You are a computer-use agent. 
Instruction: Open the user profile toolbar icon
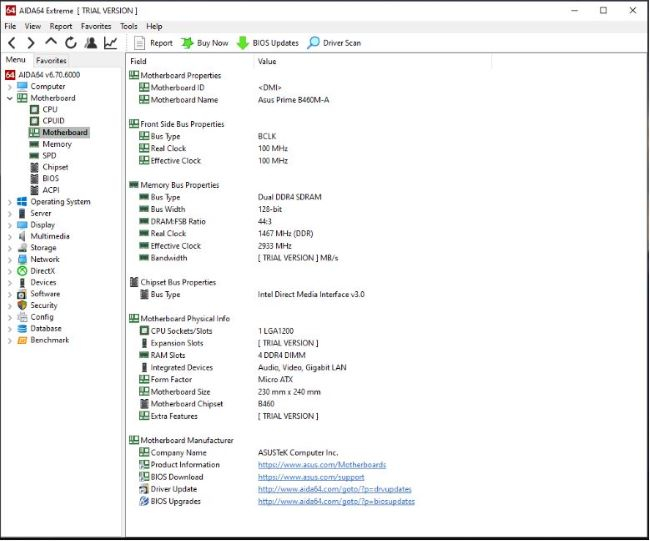click(91, 43)
